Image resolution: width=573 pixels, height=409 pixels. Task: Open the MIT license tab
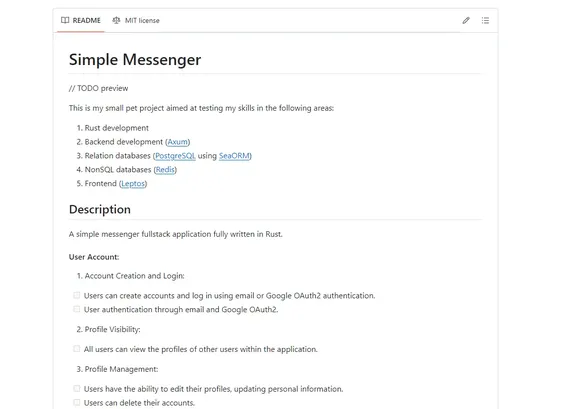(136, 20)
